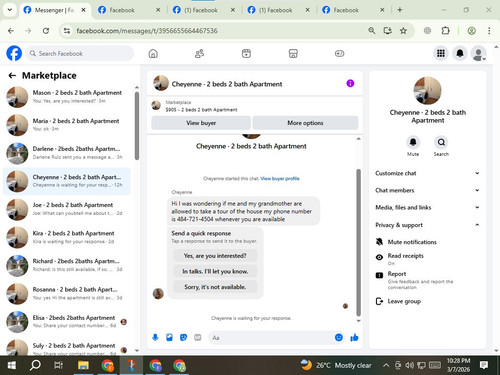The height and width of the screenshot is (375, 500).
Task: Open Mason's 2 beds 2 bath conversation
Action: (67, 97)
